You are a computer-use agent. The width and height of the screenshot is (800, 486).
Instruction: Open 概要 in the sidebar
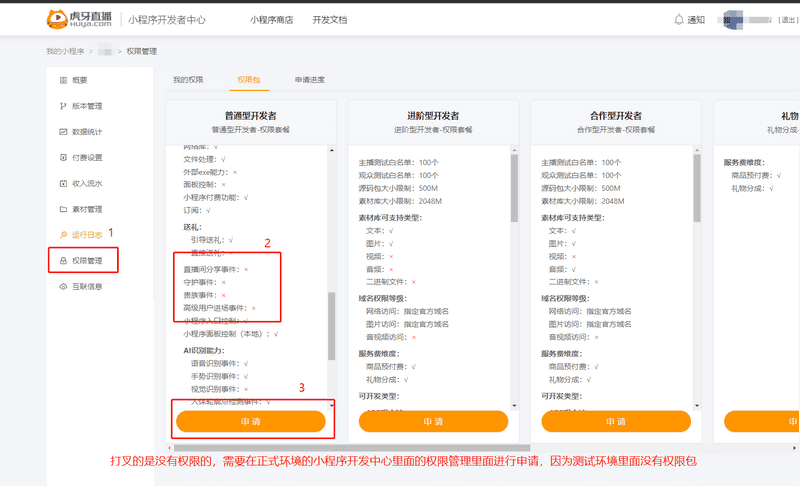click(80, 80)
